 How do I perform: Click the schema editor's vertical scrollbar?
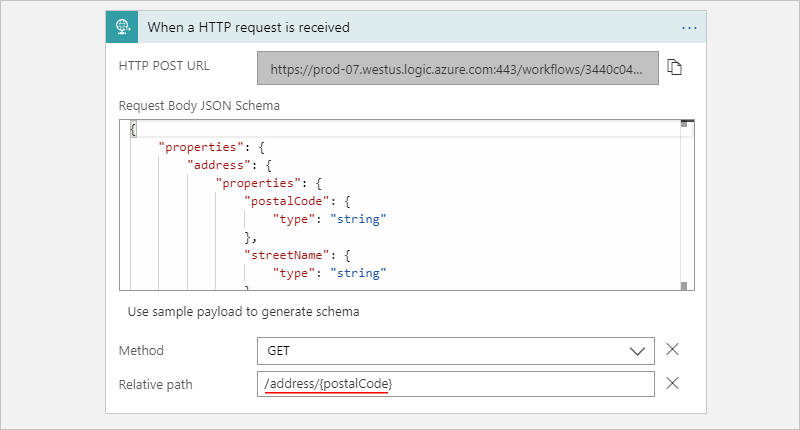[x=685, y=205]
